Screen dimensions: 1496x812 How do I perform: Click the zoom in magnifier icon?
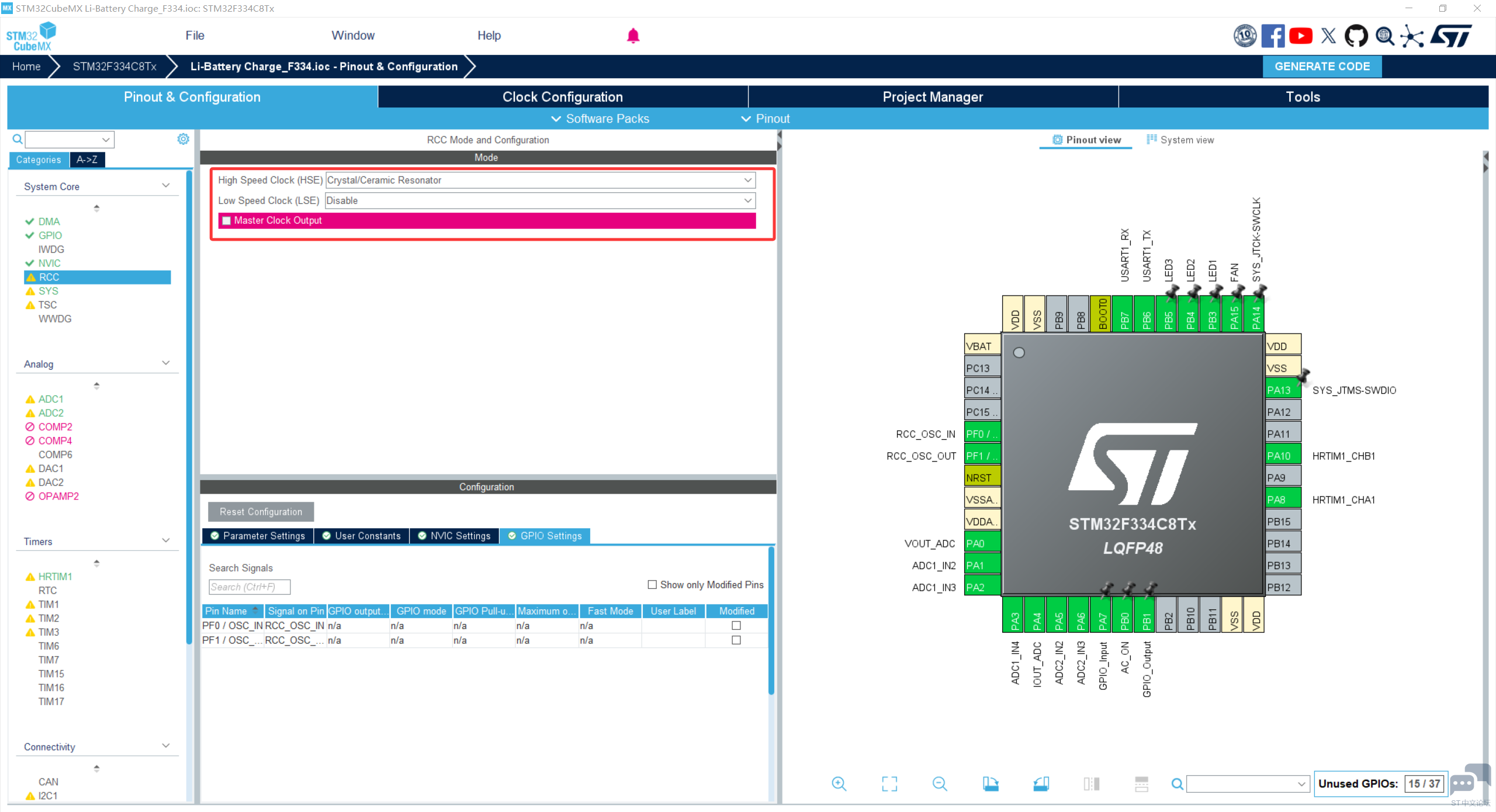839,783
